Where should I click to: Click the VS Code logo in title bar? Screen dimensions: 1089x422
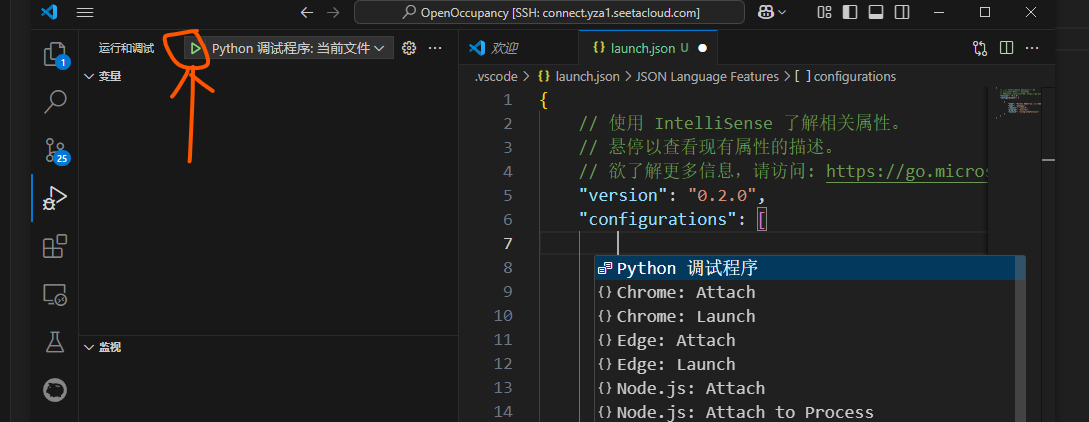pyautogui.click(x=49, y=12)
